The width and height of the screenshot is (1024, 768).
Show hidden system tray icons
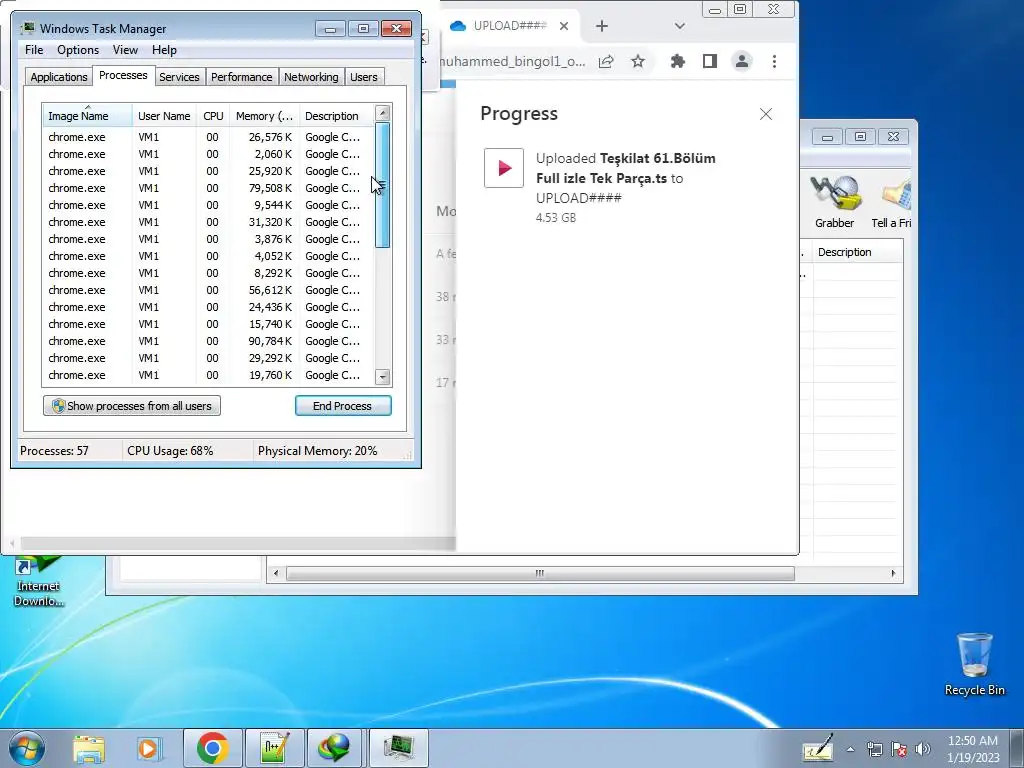(x=850, y=749)
